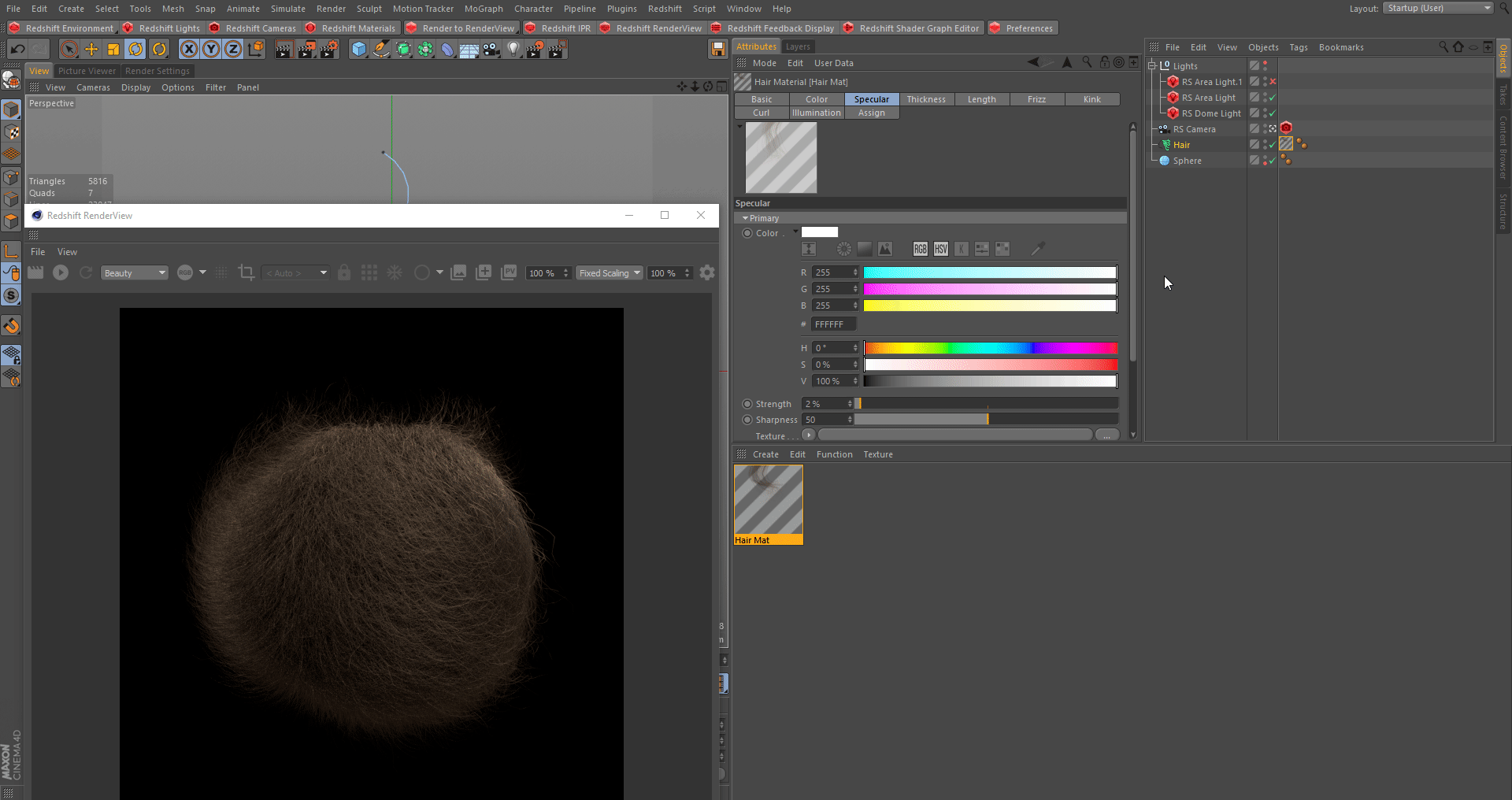Toggle the RS Area Light.1 enable mark

[1273, 82]
